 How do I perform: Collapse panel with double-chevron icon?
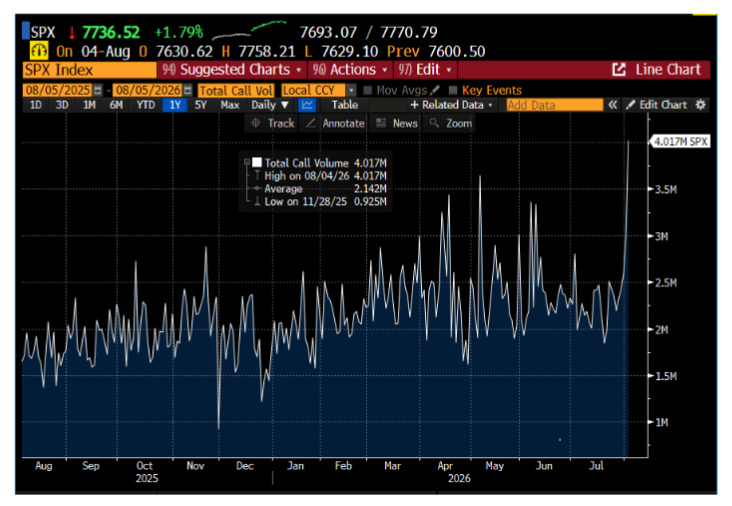coord(612,105)
